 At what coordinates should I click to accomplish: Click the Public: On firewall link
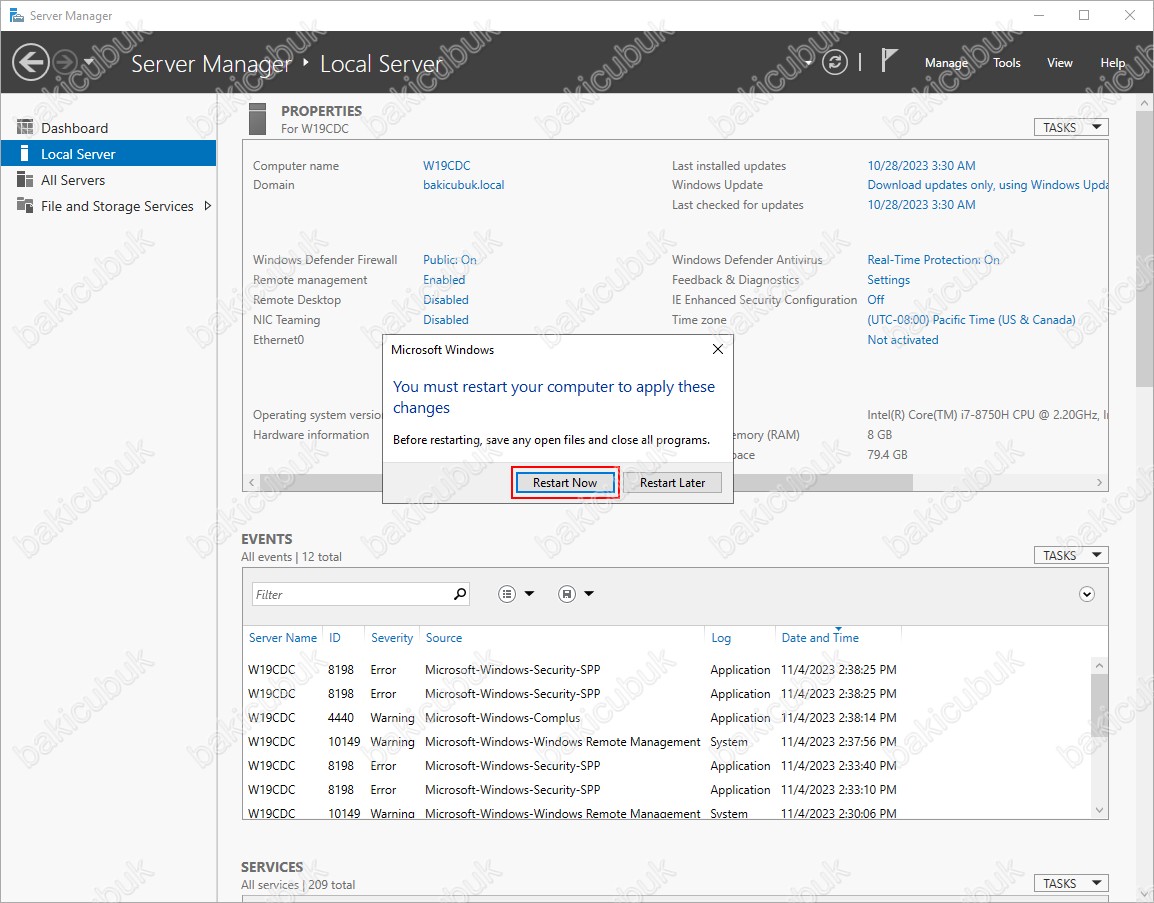pyautogui.click(x=450, y=260)
